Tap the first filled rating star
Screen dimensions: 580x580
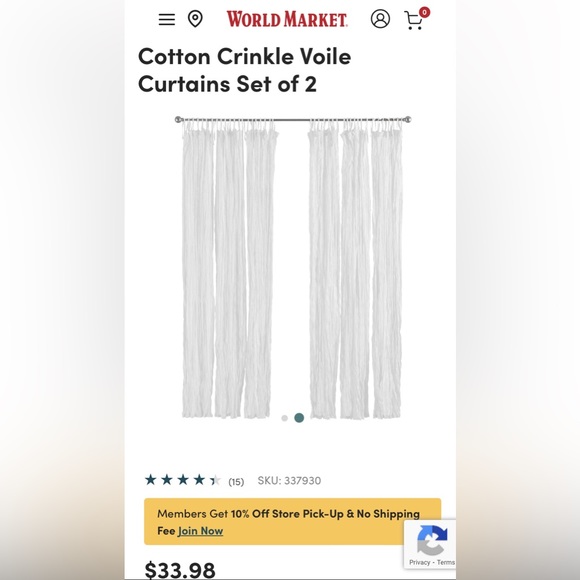coord(150,480)
